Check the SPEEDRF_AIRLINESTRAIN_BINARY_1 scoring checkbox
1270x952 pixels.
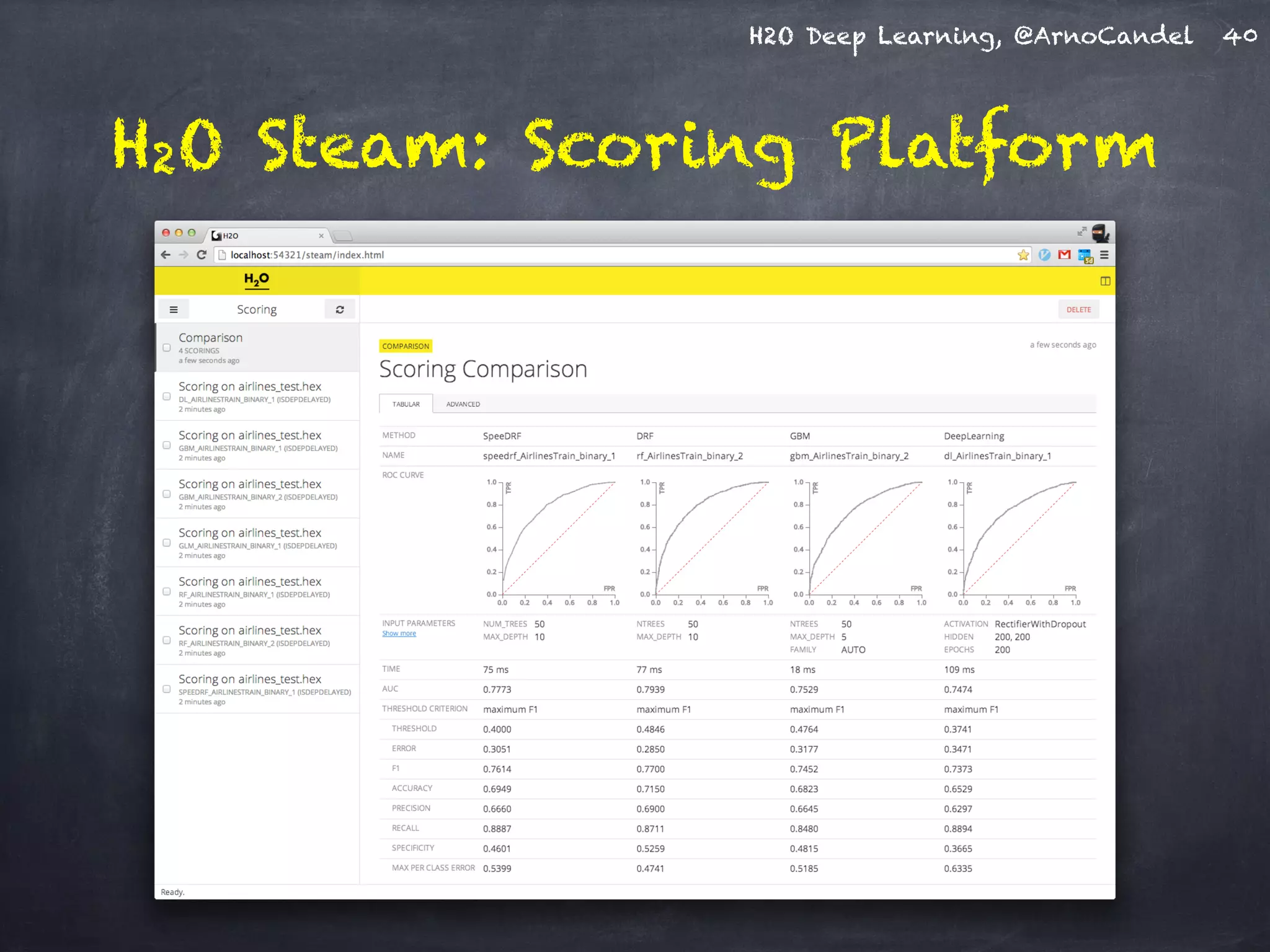[x=166, y=689]
